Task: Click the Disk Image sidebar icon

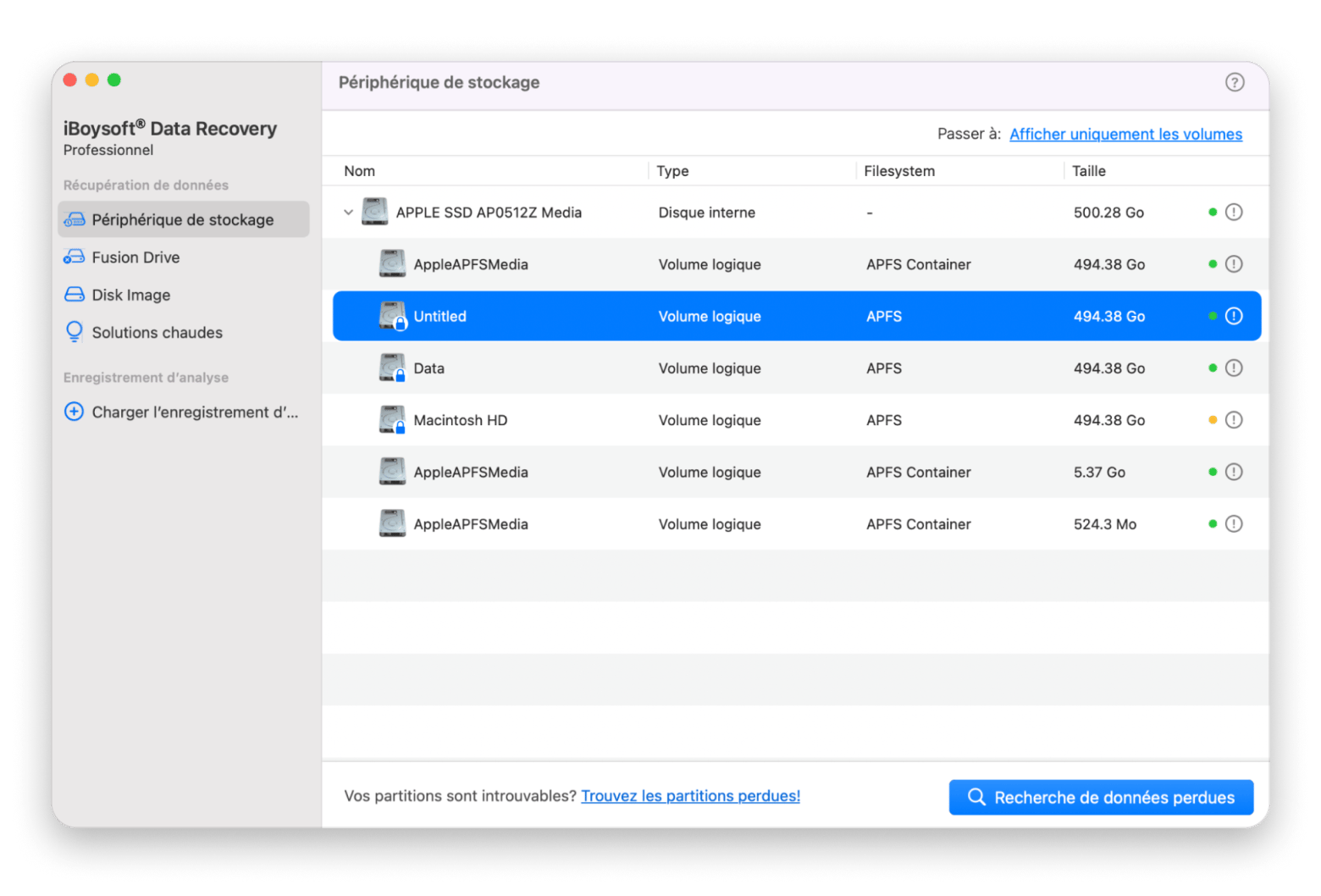Action: click(75, 295)
